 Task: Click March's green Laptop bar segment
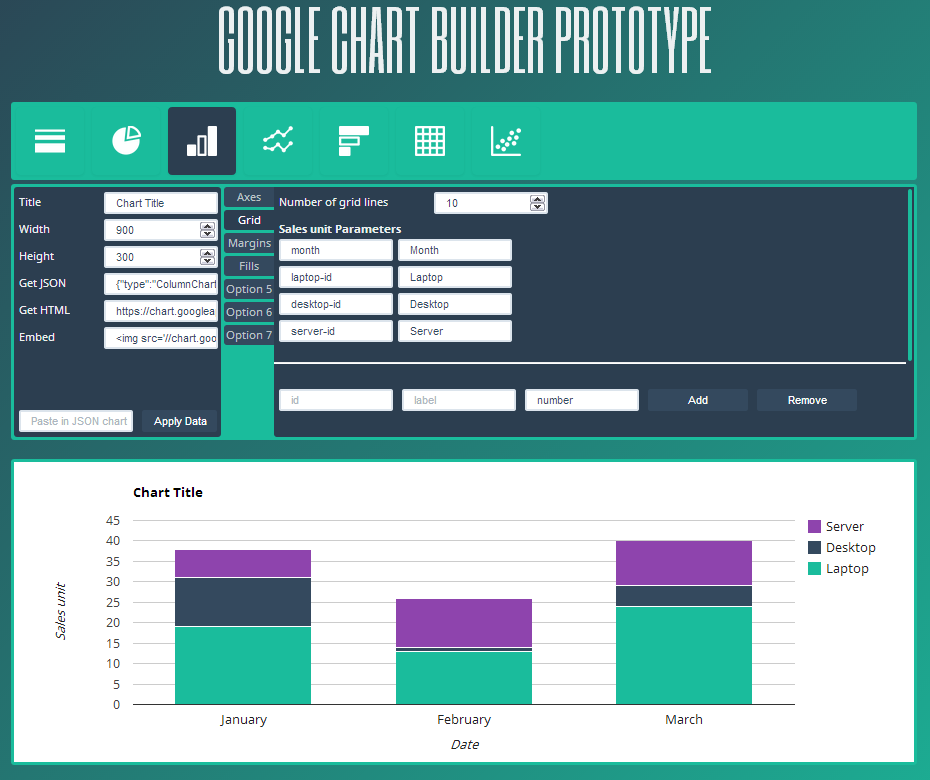point(684,655)
